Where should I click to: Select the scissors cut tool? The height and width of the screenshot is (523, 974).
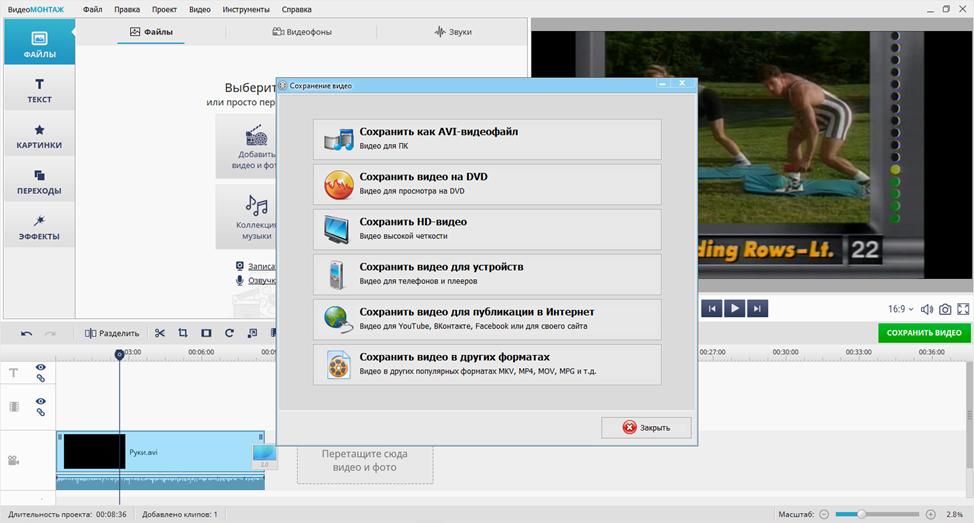(160, 333)
